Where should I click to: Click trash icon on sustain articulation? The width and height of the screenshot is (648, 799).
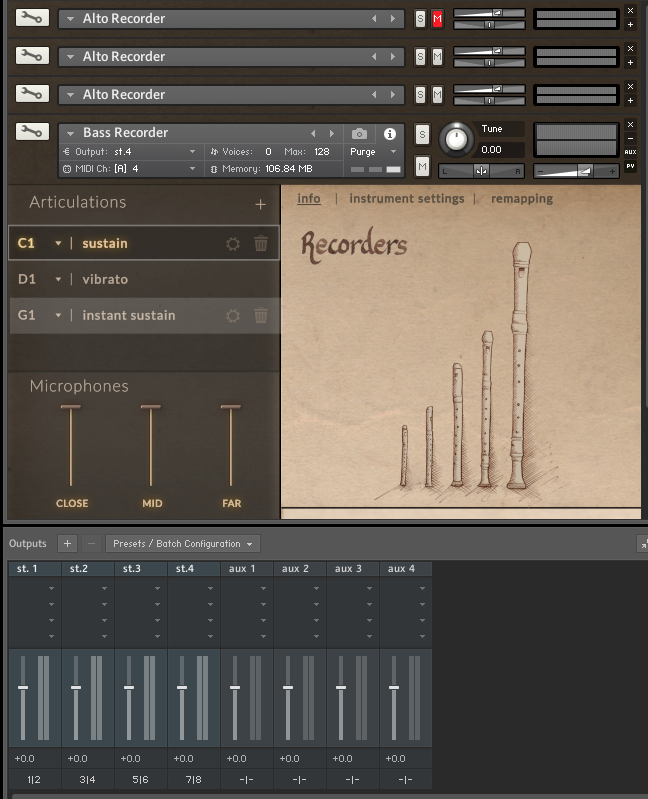[x=261, y=243]
